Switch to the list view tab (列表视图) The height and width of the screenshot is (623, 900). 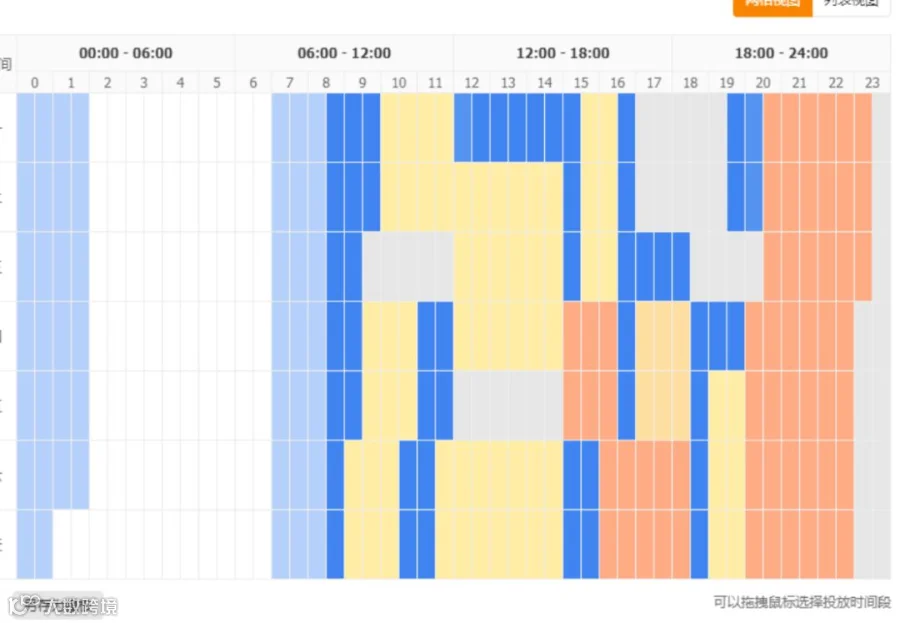point(852,7)
